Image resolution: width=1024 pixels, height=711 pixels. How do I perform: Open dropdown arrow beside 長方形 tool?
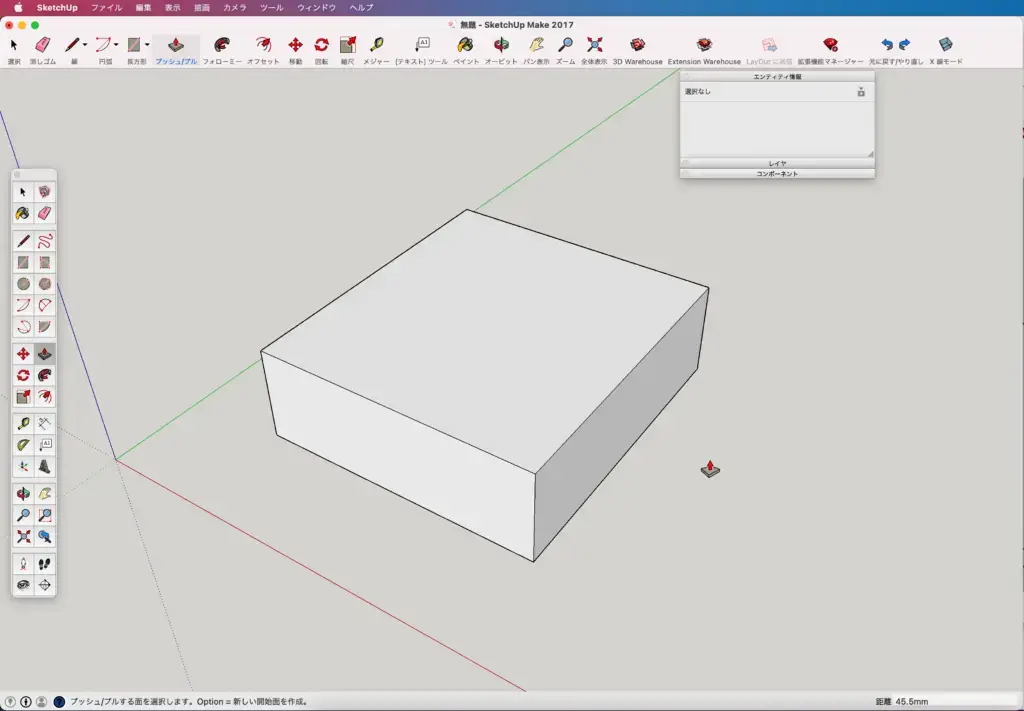point(147,45)
